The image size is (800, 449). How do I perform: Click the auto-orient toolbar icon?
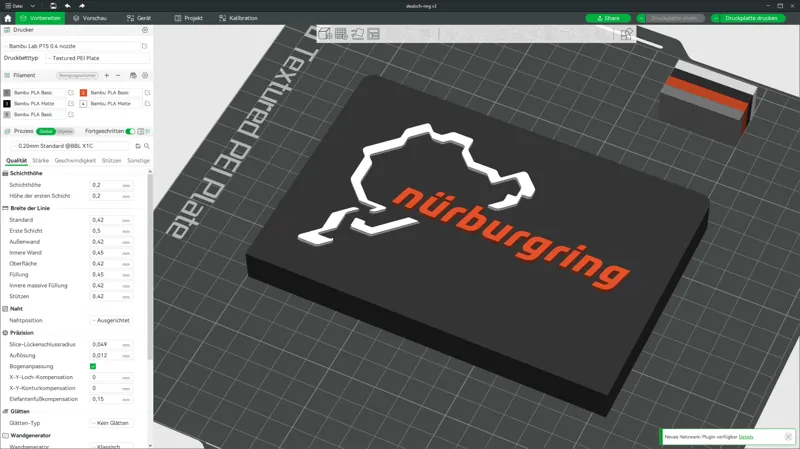point(358,34)
